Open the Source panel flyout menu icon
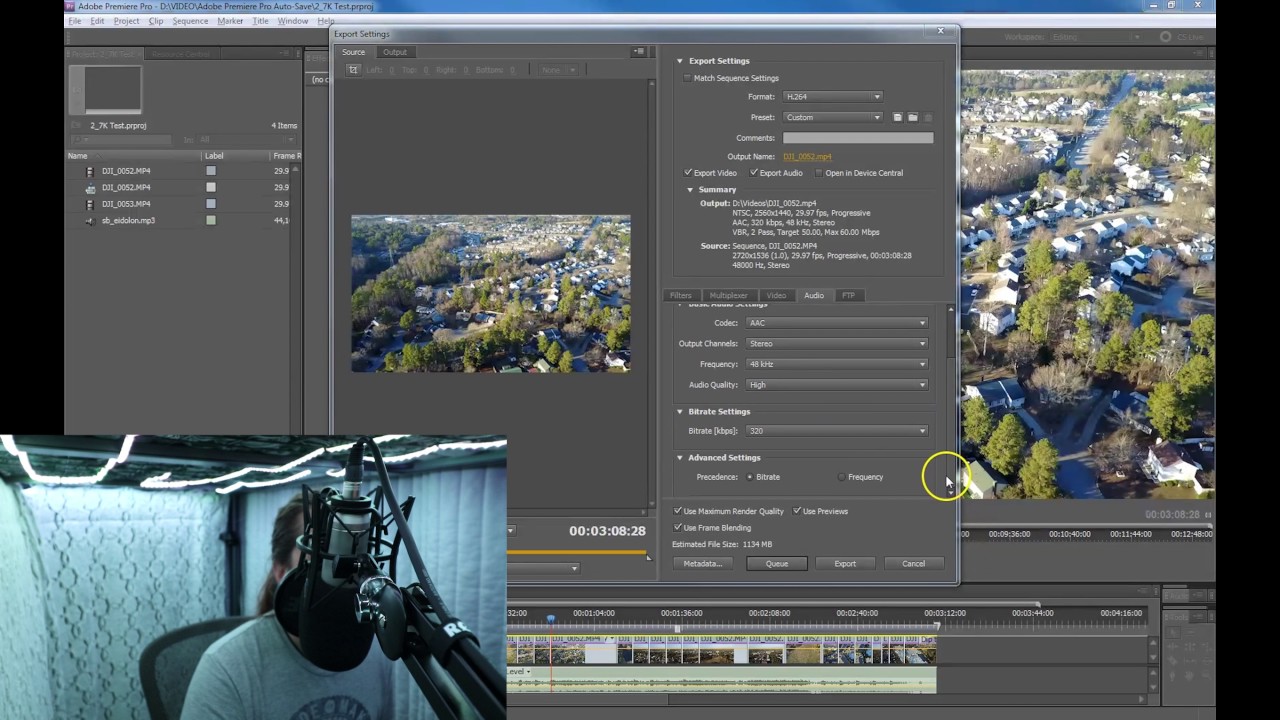The image size is (1280, 720). pos(638,52)
